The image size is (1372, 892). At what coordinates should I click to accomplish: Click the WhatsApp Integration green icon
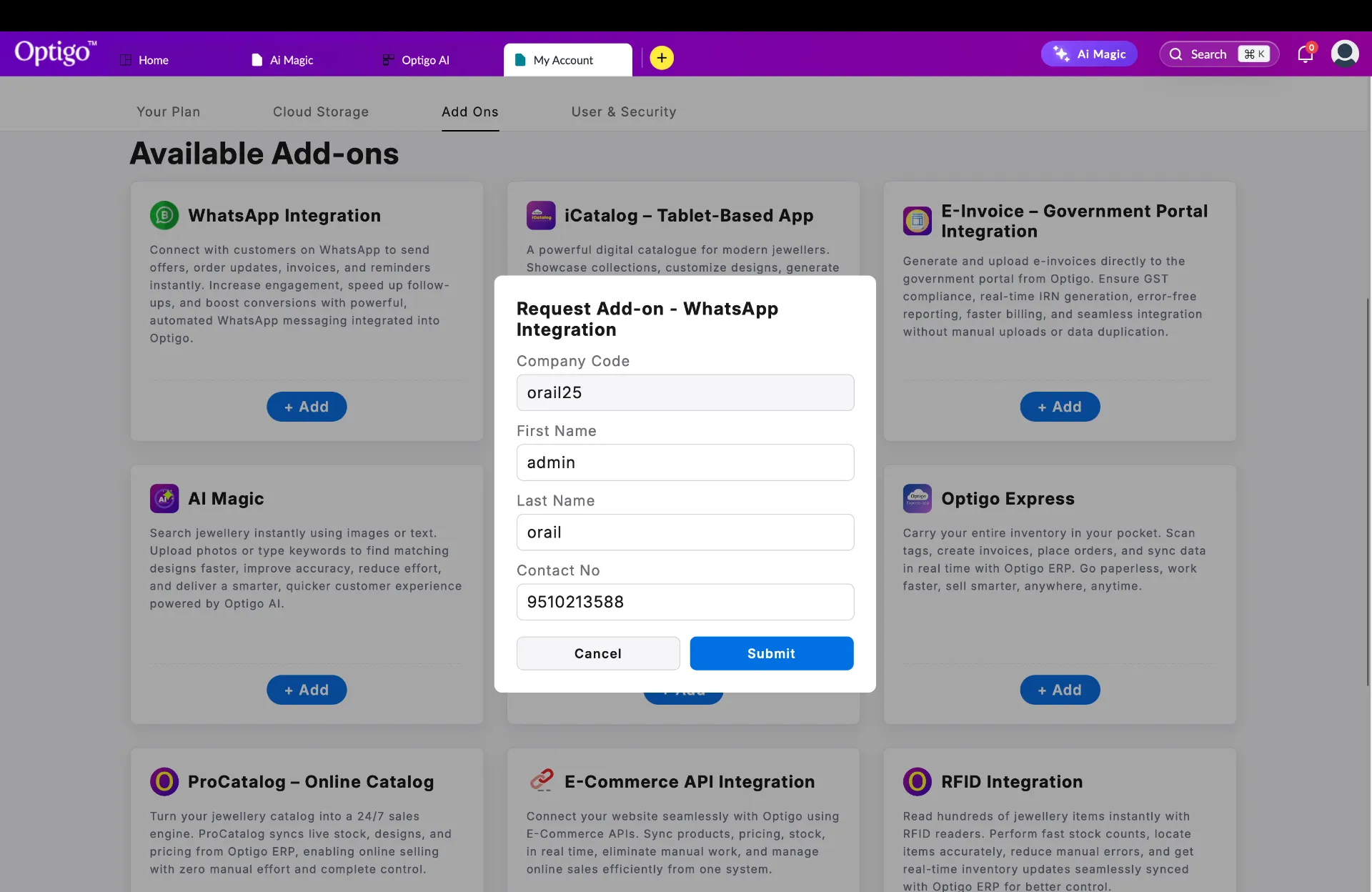164,215
